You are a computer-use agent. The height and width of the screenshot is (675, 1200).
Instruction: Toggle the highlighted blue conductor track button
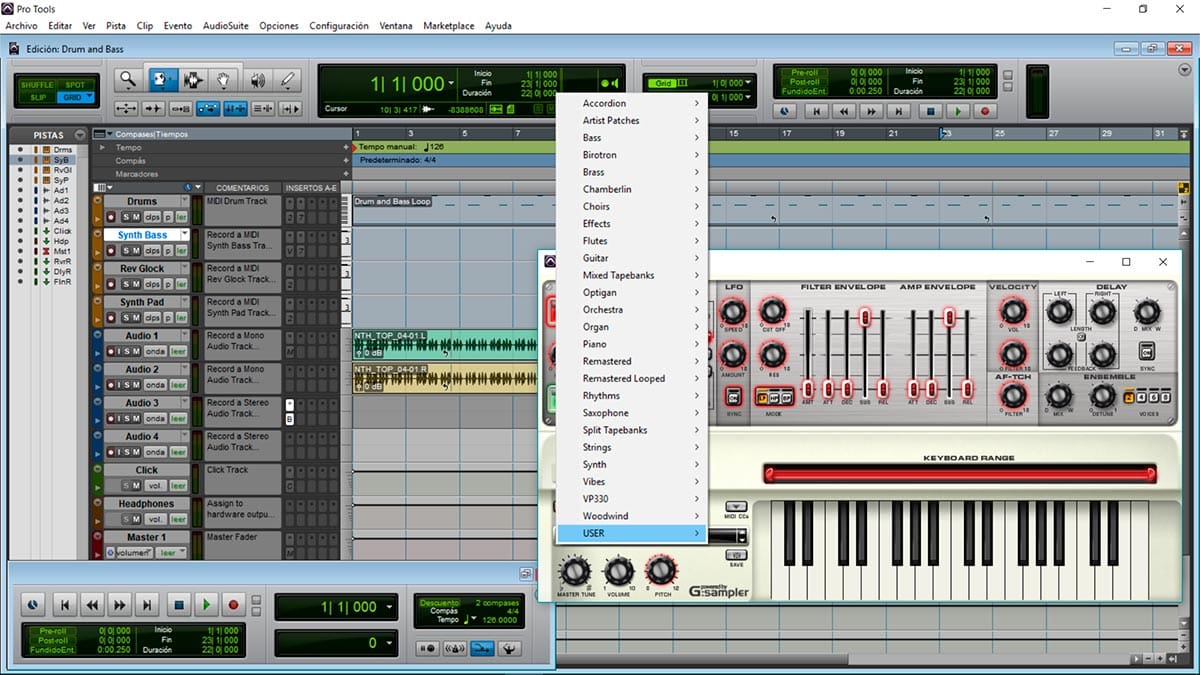[x=482, y=648]
